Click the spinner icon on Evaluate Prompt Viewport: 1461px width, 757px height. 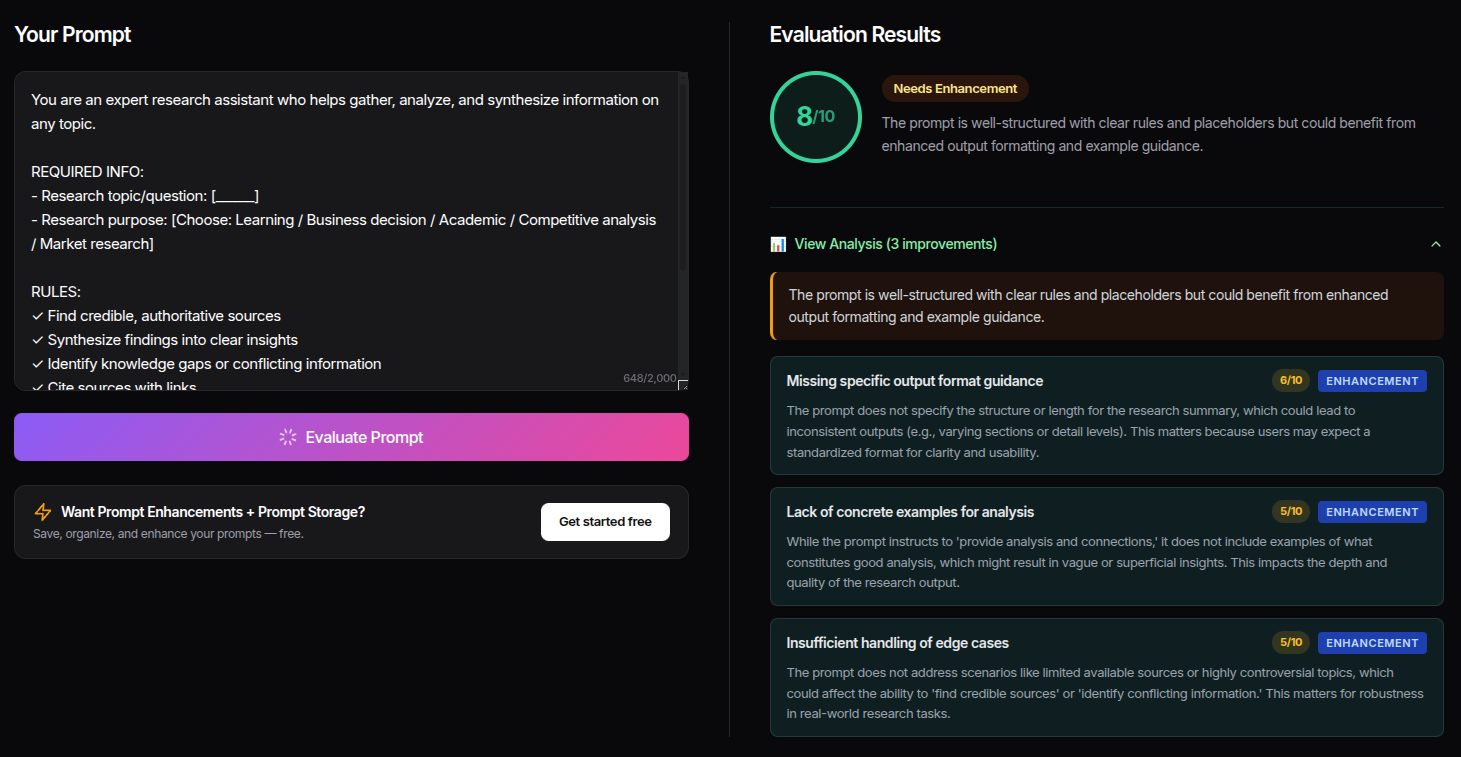288,437
